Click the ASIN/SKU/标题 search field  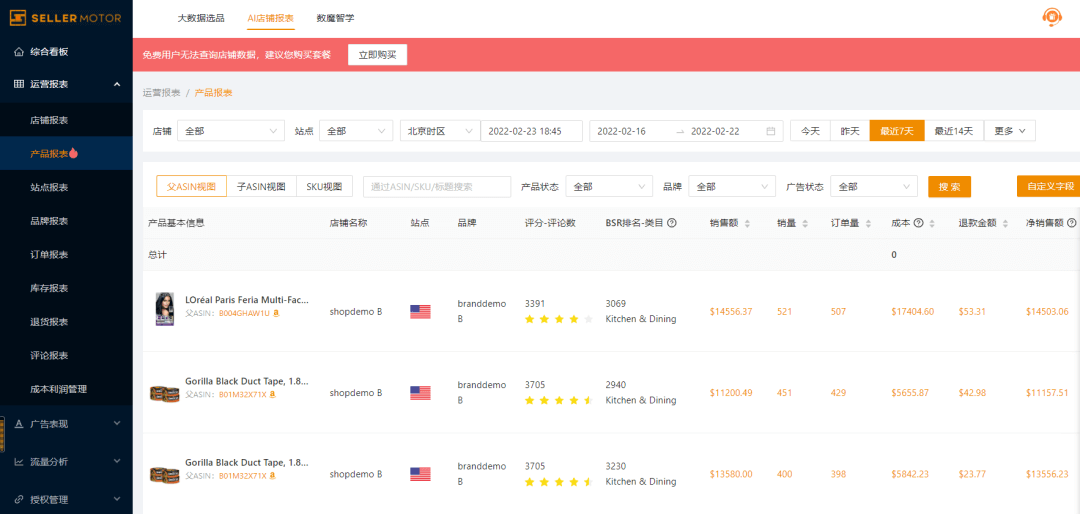pos(436,187)
